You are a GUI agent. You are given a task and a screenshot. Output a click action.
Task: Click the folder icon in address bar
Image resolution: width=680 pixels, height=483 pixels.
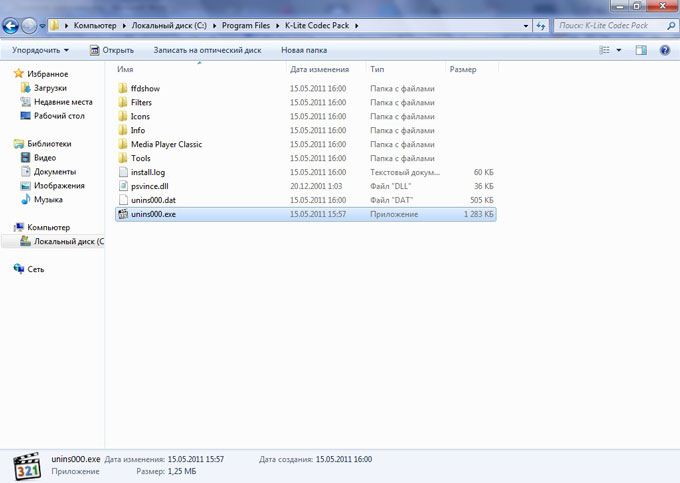click(54, 25)
